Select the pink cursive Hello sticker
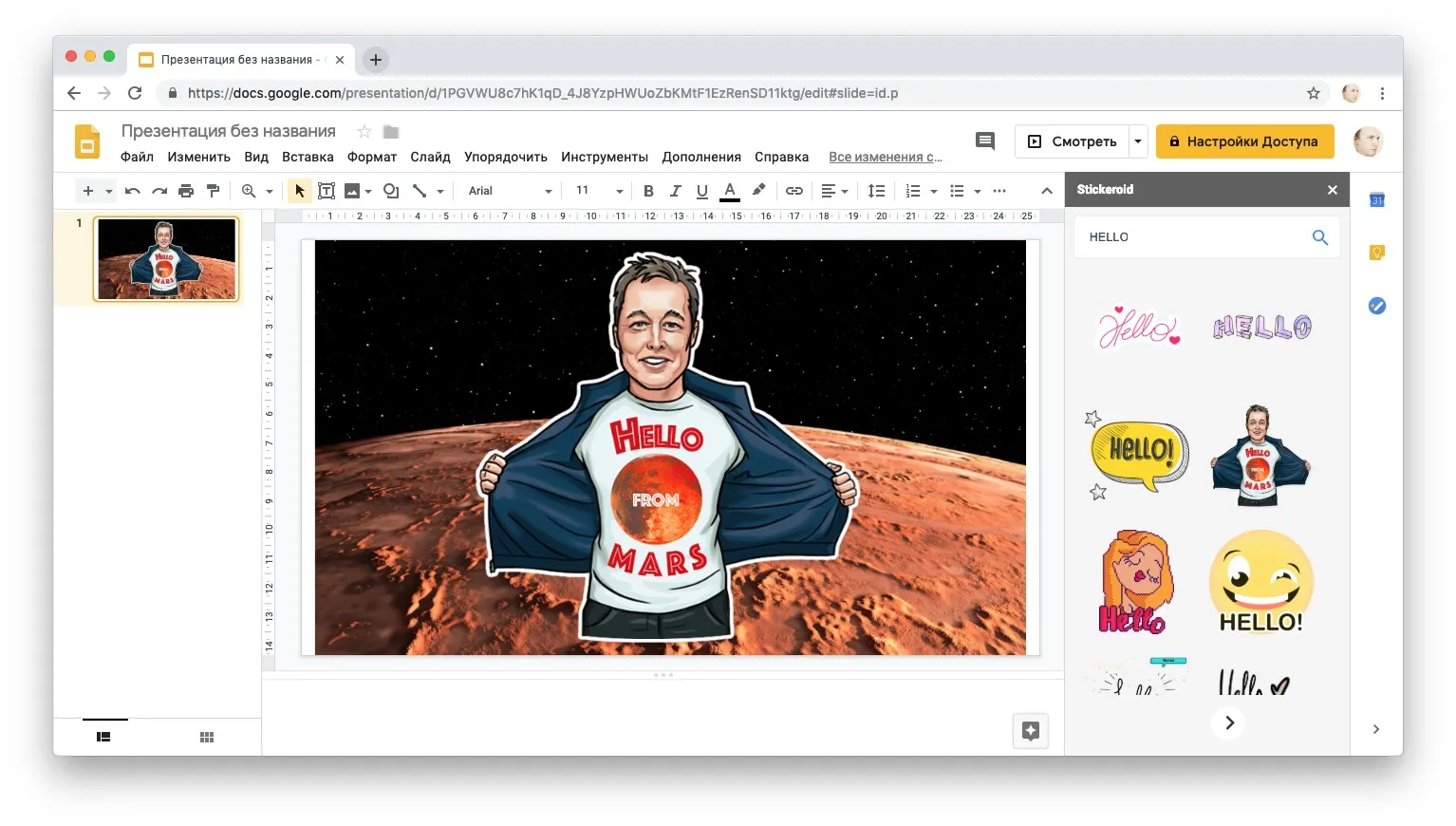 click(1138, 328)
